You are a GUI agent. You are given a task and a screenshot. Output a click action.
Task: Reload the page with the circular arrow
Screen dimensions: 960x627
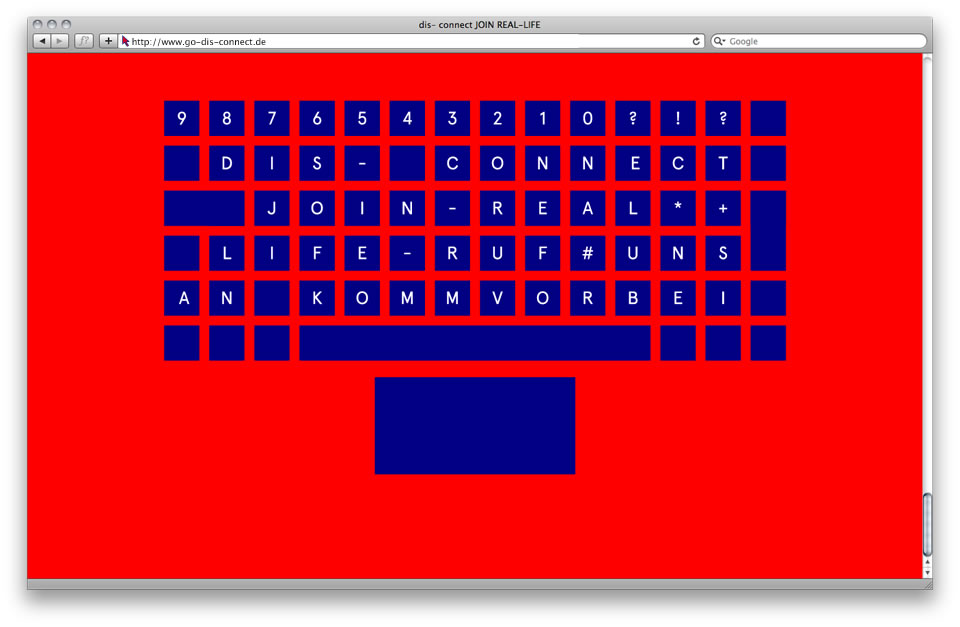696,41
